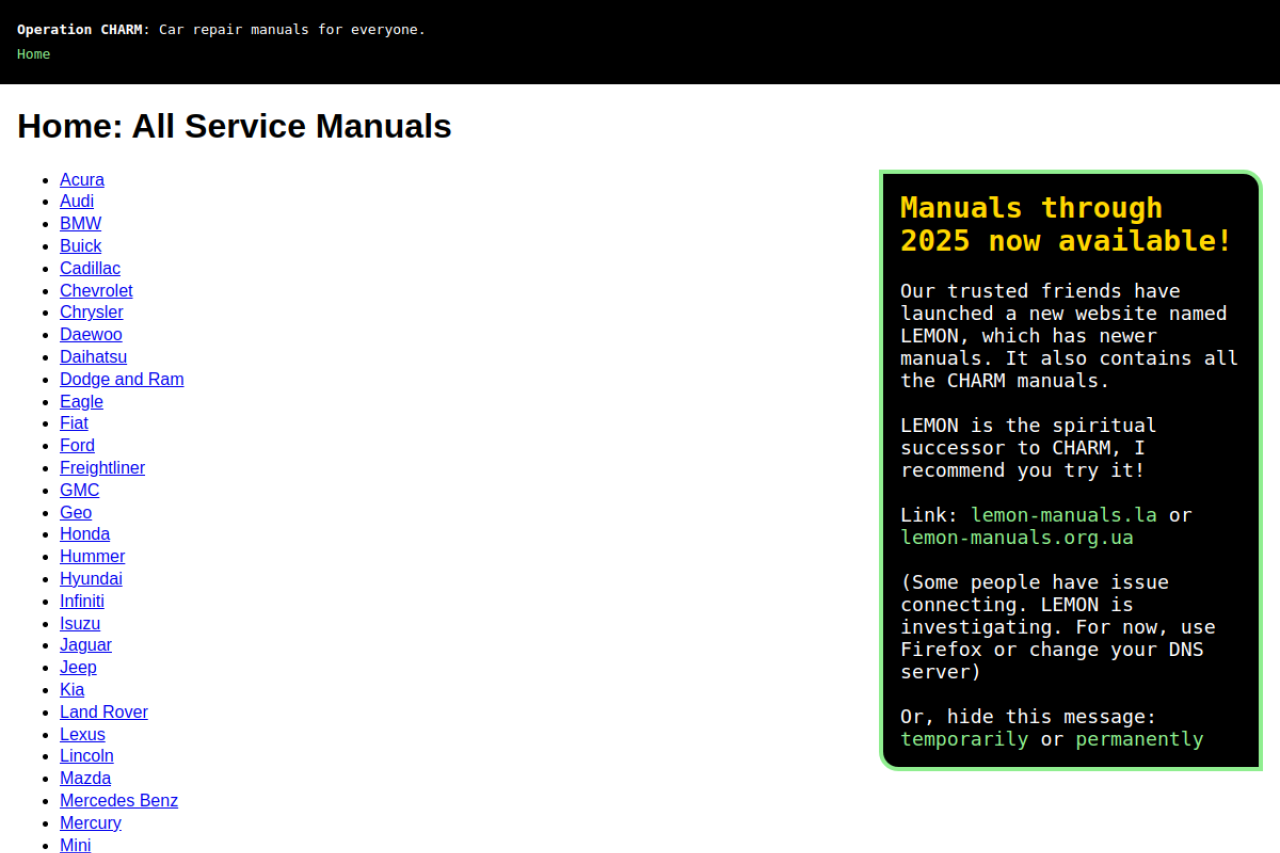Open the Land Rover manuals

click(103, 712)
